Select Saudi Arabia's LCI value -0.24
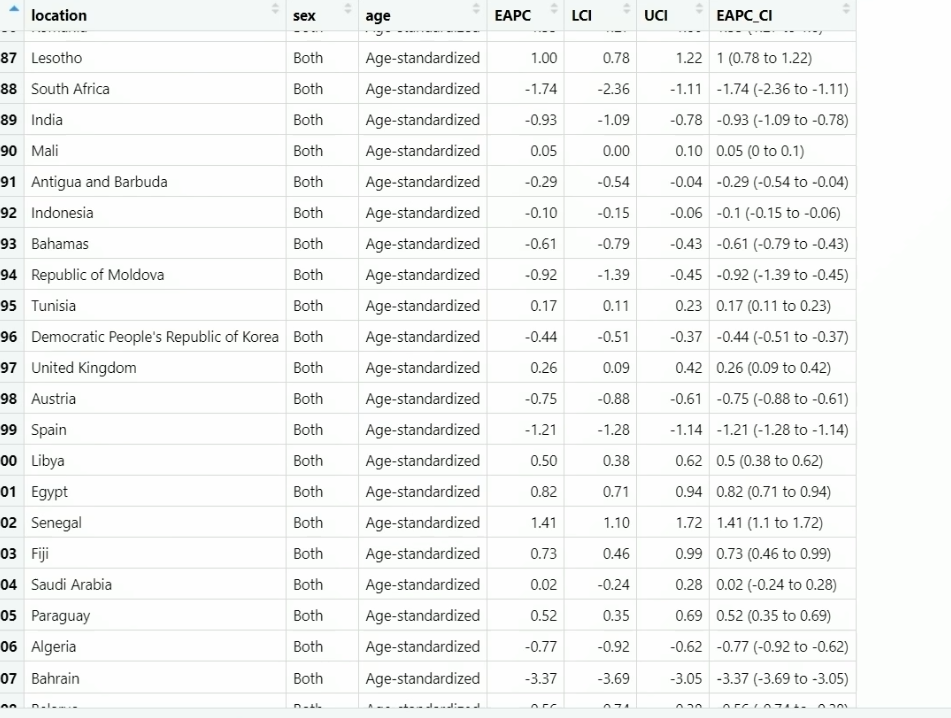 tap(600, 585)
